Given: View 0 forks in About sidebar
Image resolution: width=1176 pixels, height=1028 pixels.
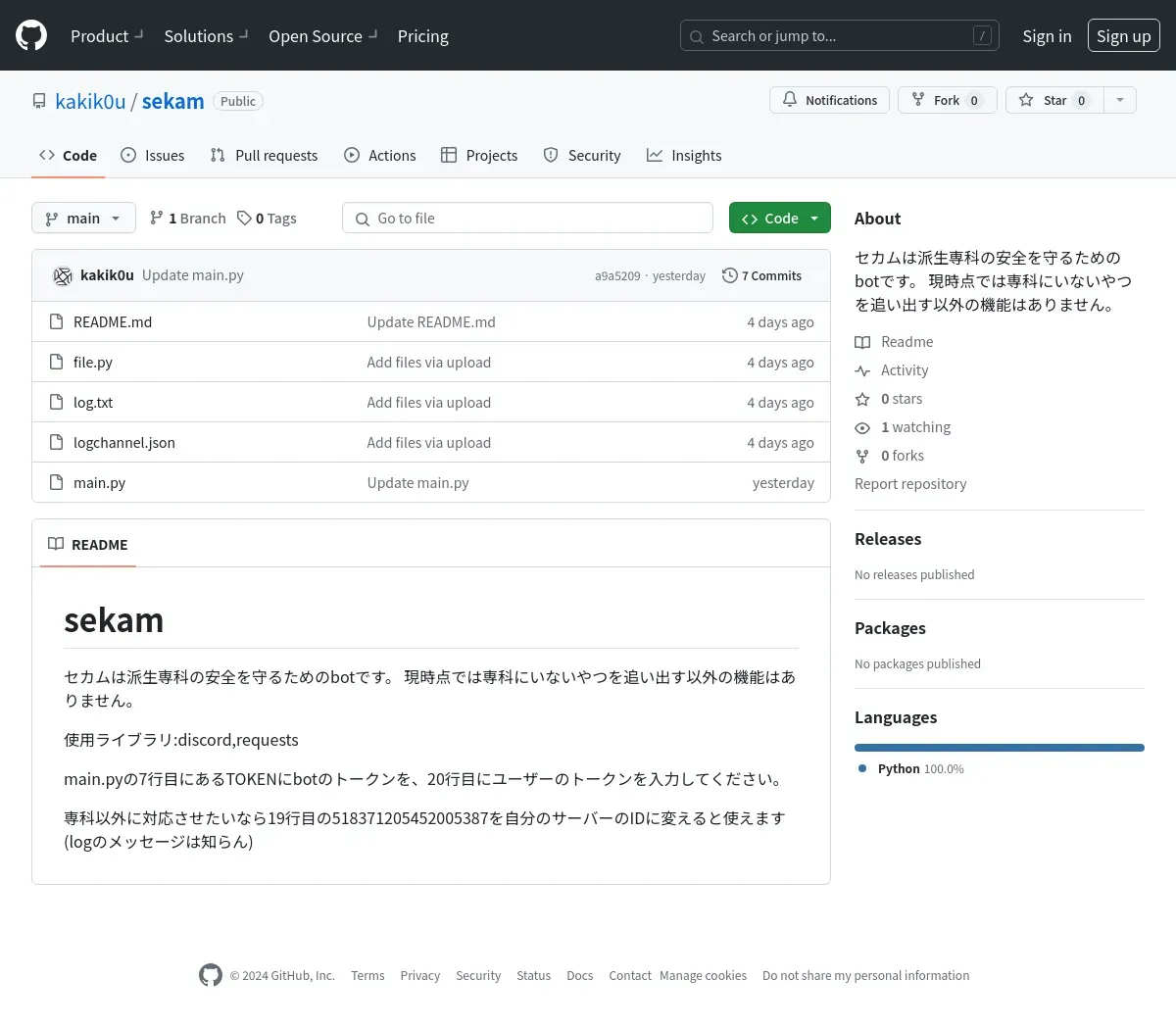Looking at the screenshot, I should coord(890,456).
